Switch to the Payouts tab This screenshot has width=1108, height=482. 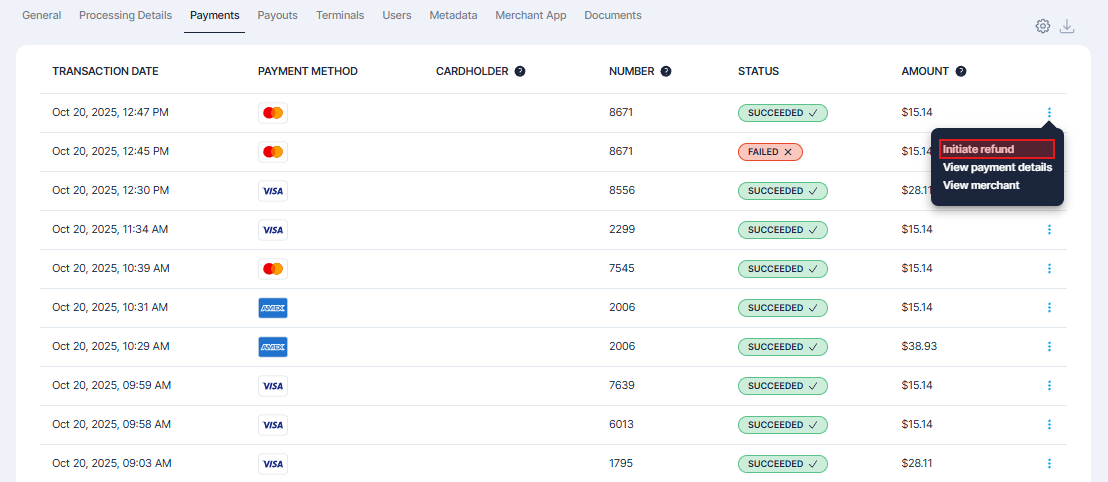pos(277,16)
